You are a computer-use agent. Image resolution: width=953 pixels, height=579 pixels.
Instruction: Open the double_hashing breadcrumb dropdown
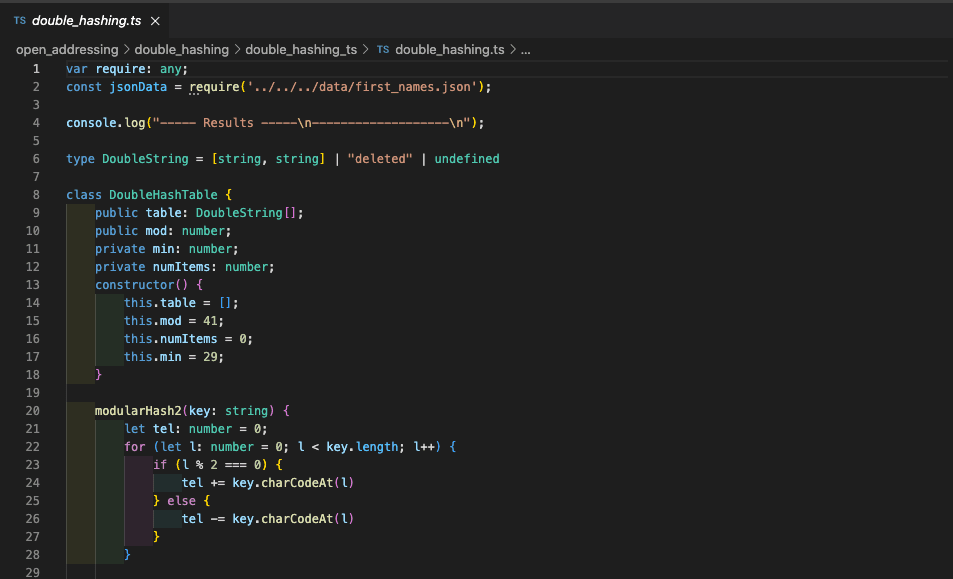tap(182, 49)
